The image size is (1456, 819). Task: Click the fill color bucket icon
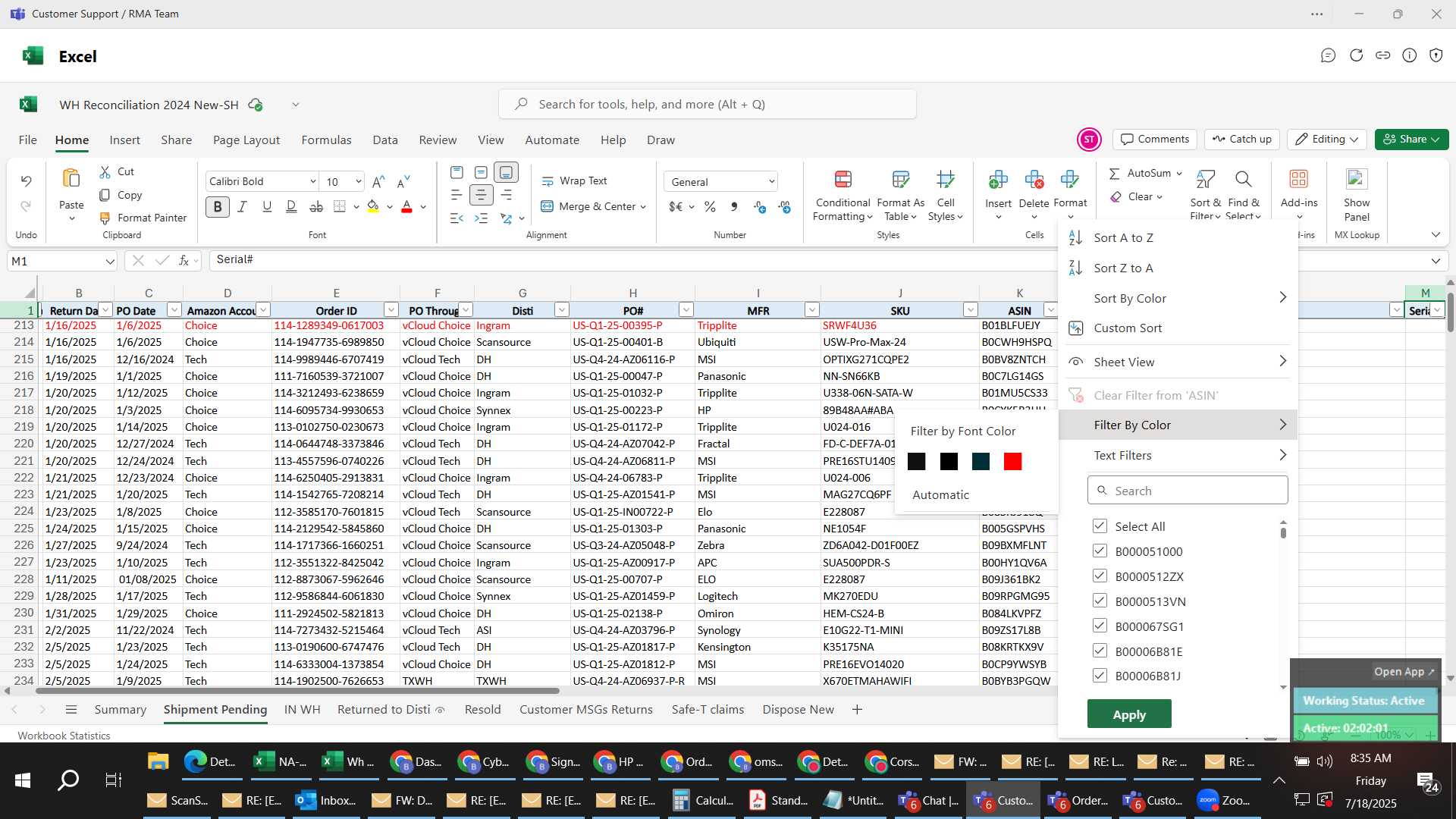click(373, 206)
